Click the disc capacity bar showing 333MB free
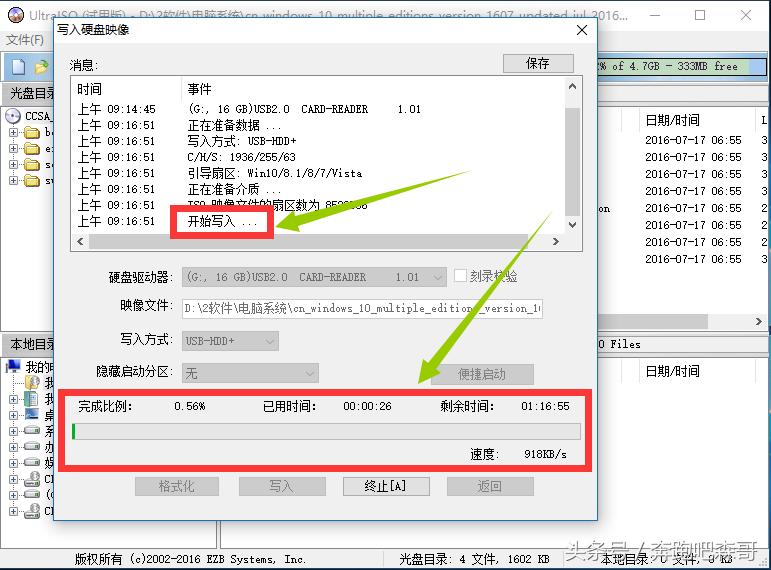Viewport: 771px width, 570px height. (682, 66)
